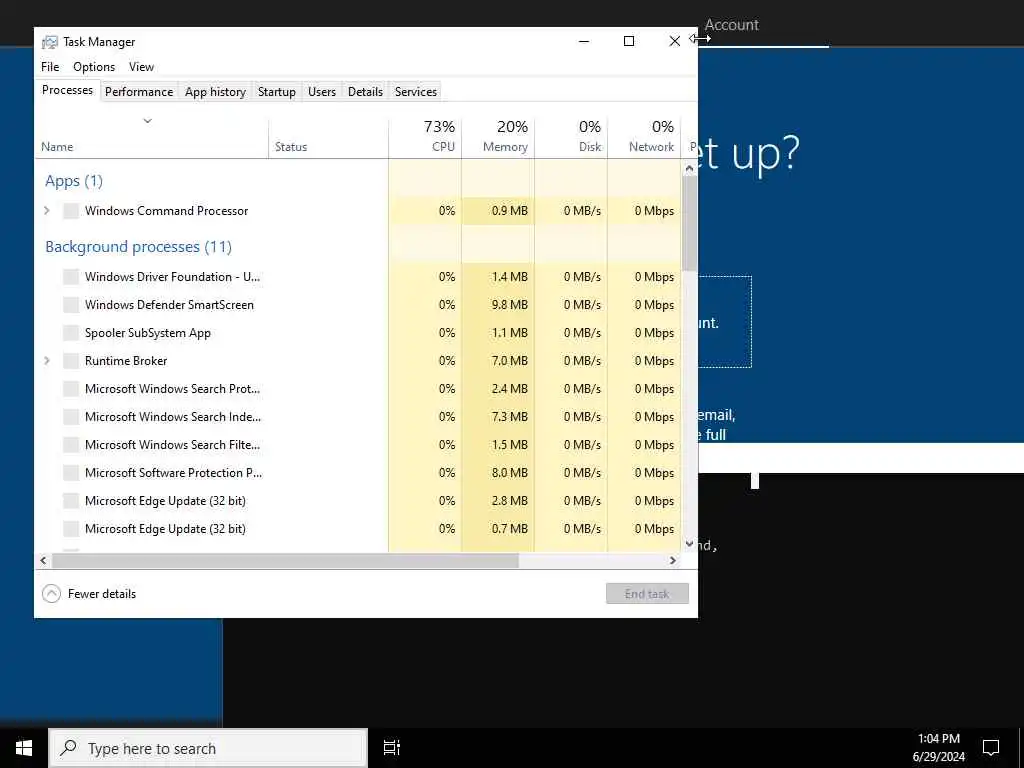Click the scroll down arrow of process list

689,544
